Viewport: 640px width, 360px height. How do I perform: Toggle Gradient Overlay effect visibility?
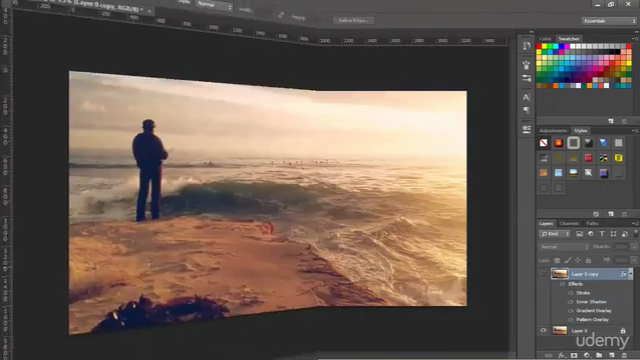point(571,311)
